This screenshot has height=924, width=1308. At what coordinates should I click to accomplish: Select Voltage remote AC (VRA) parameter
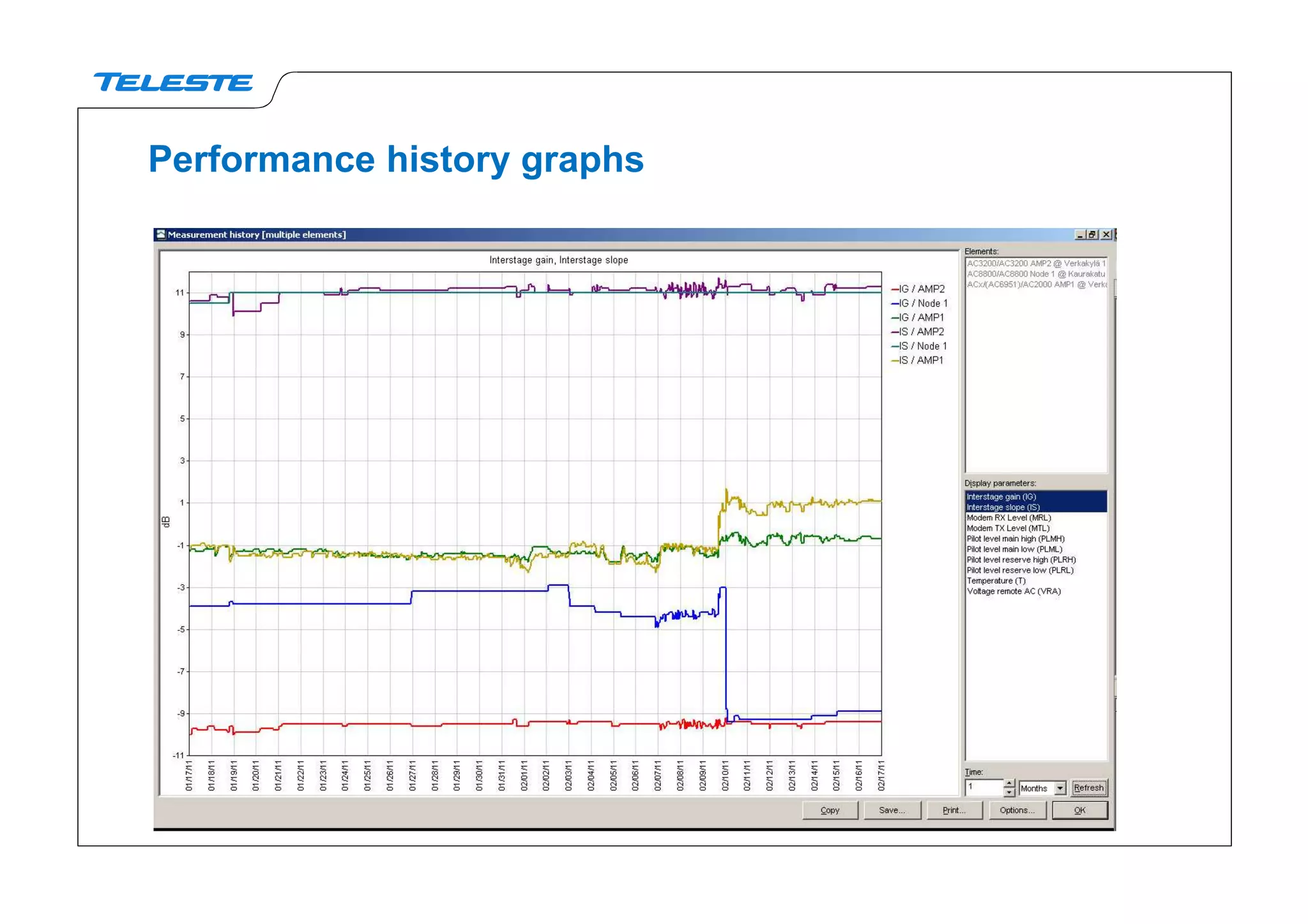click(x=1014, y=591)
